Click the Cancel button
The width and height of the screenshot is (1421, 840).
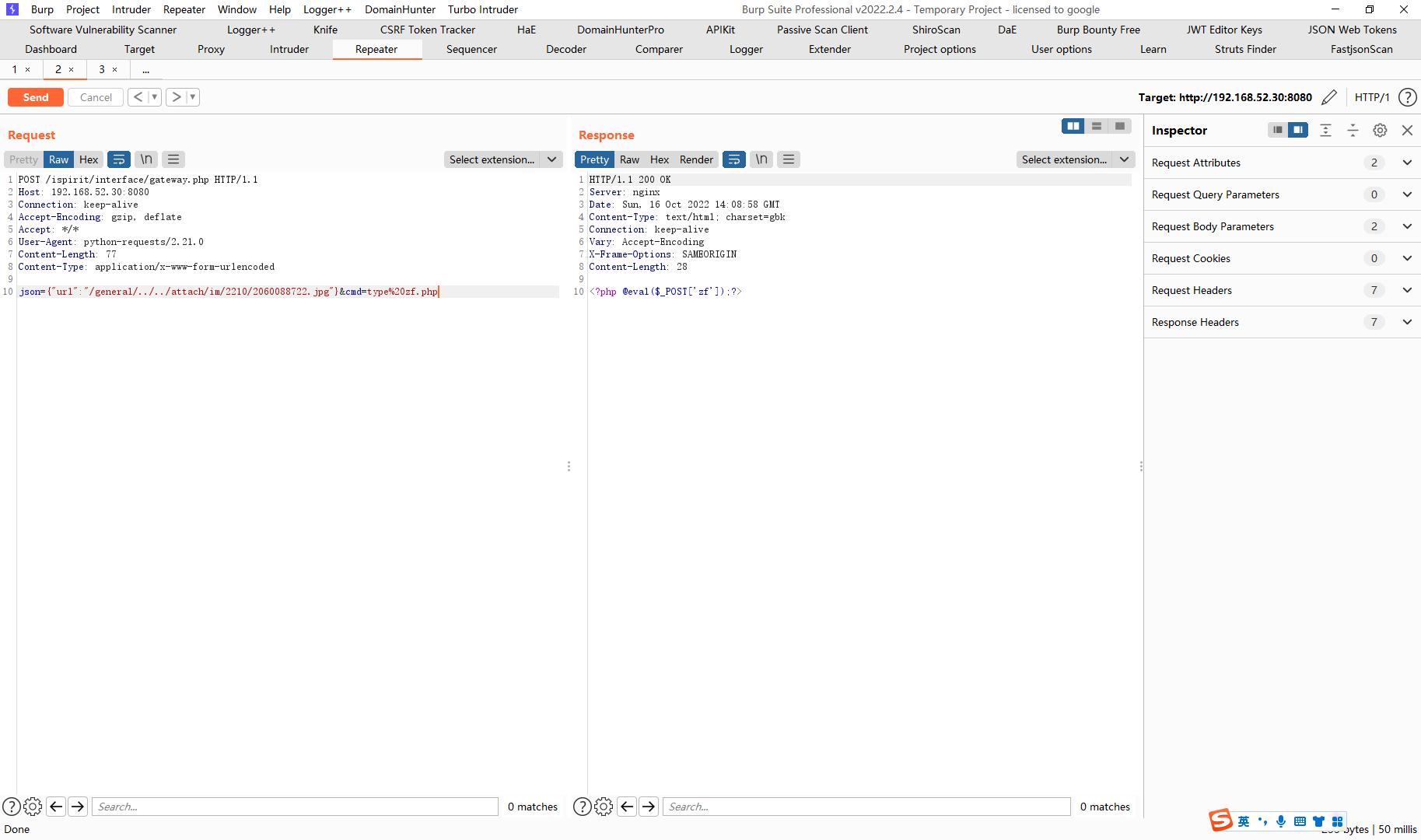[x=96, y=97]
